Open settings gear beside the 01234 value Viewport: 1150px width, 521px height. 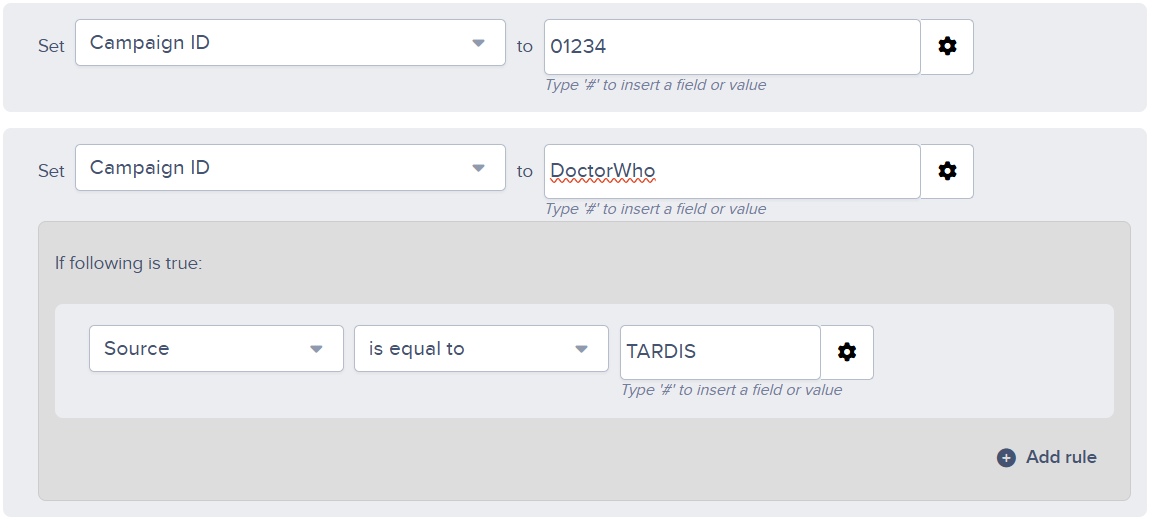(x=947, y=46)
